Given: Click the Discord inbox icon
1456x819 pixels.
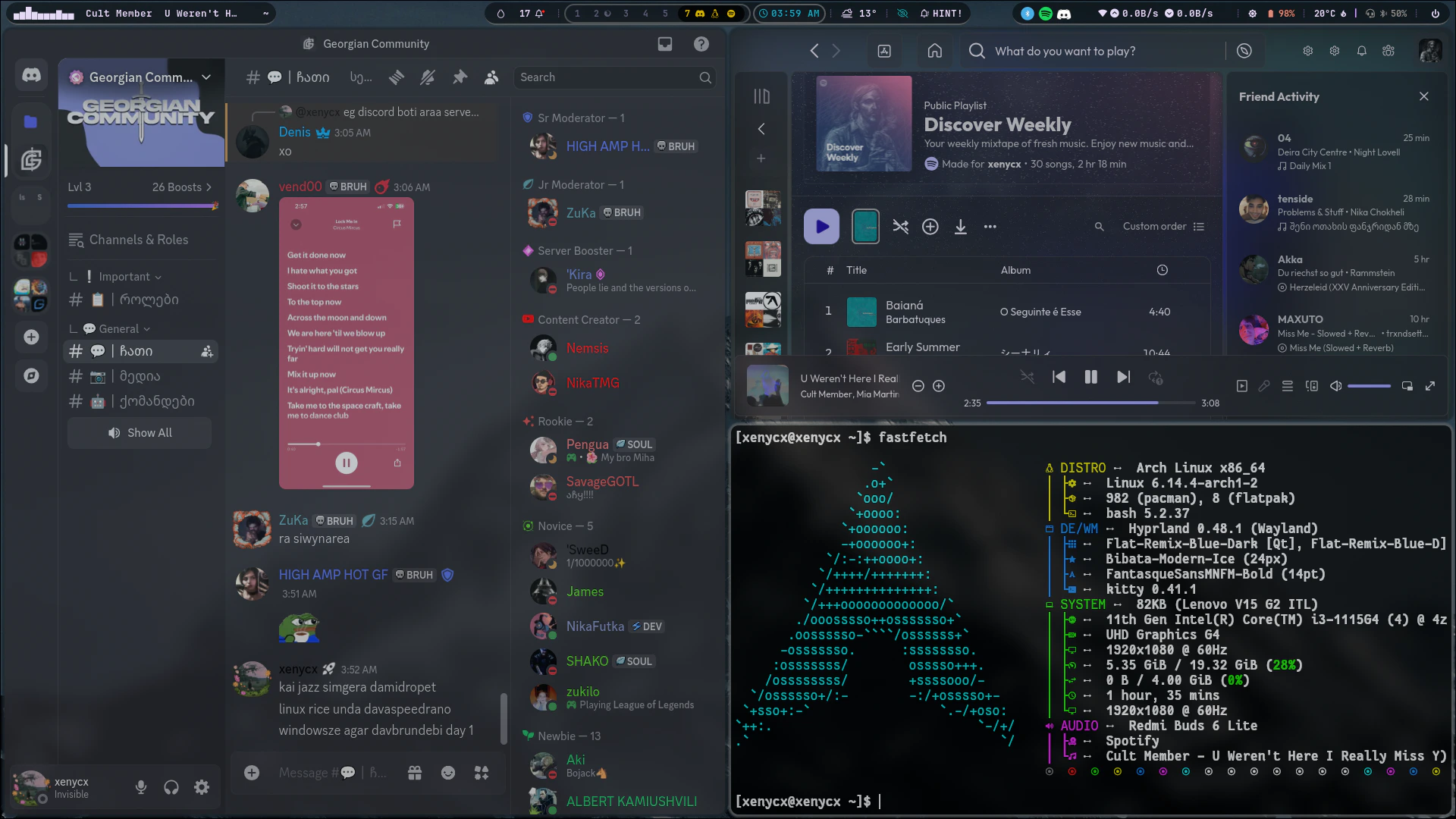Looking at the screenshot, I should pyautogui.click(x=665, y=44).
